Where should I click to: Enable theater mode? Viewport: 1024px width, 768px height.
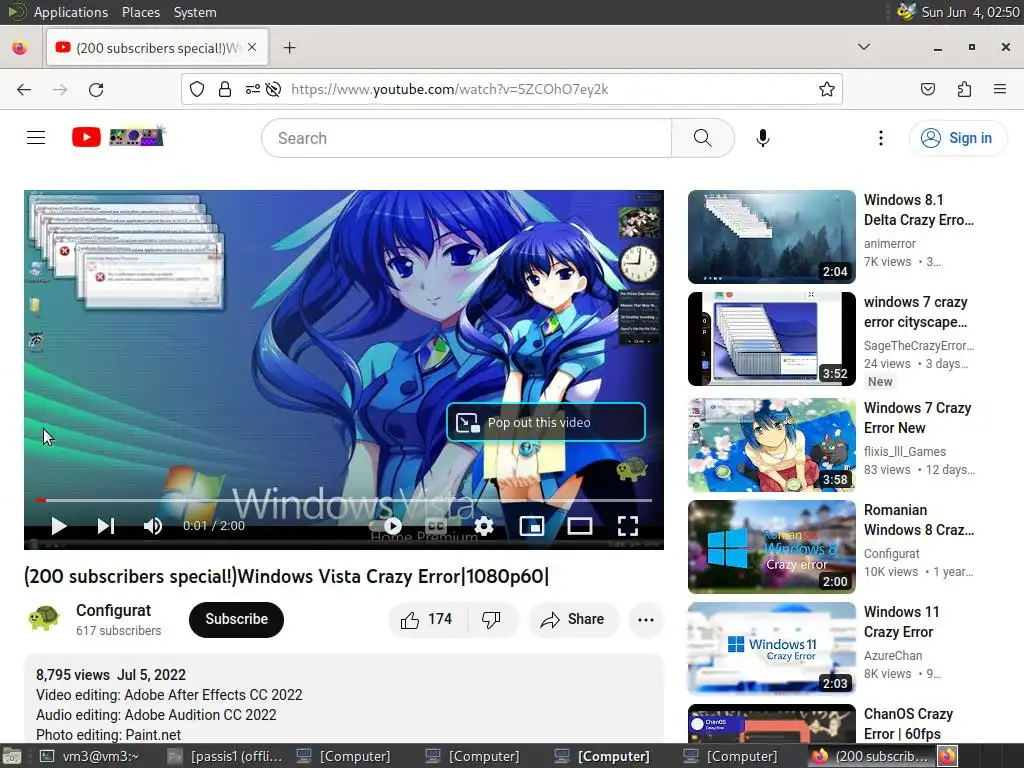coord(579,526)
